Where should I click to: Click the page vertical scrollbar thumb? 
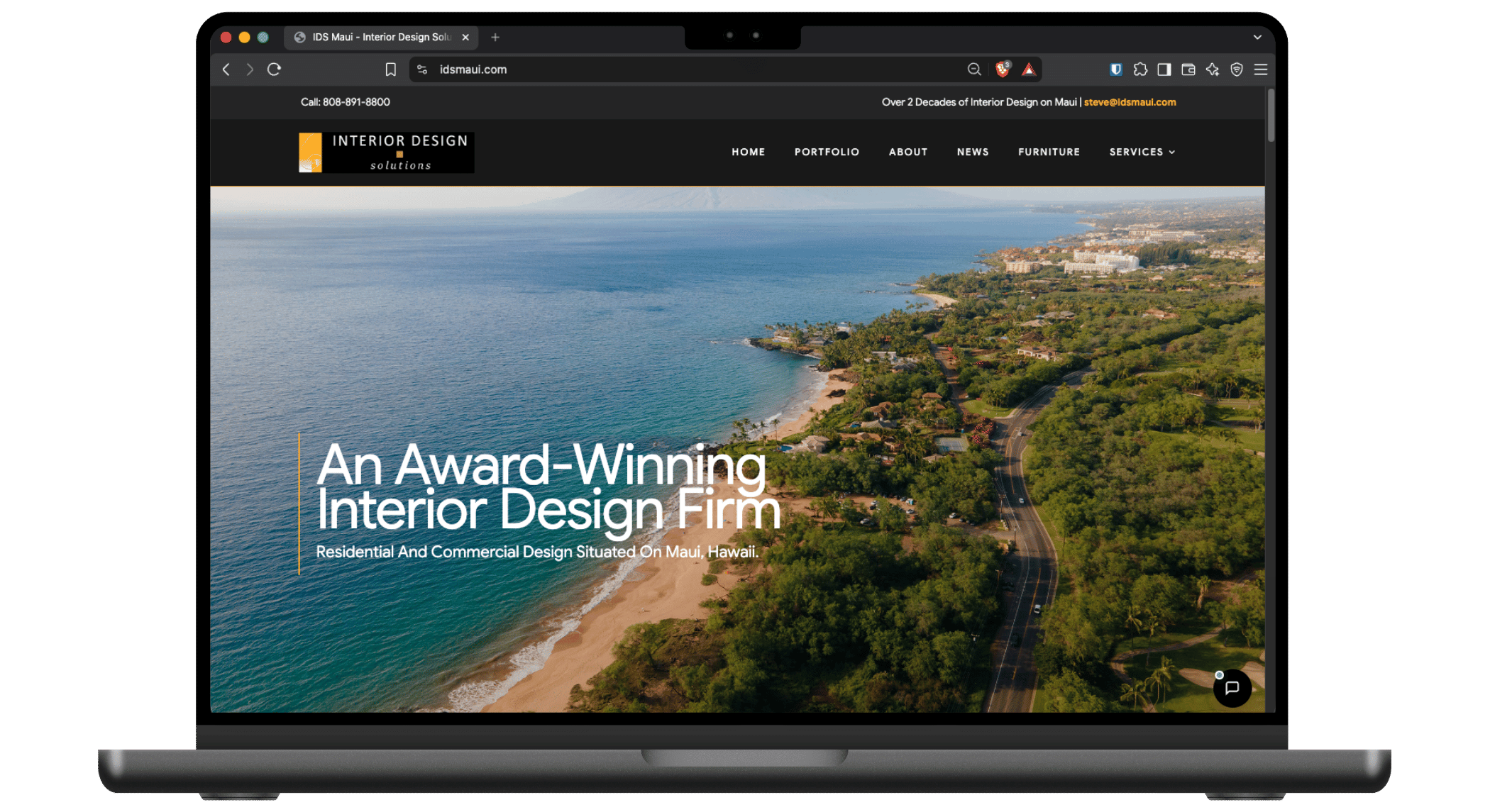tap(1270, 115)
